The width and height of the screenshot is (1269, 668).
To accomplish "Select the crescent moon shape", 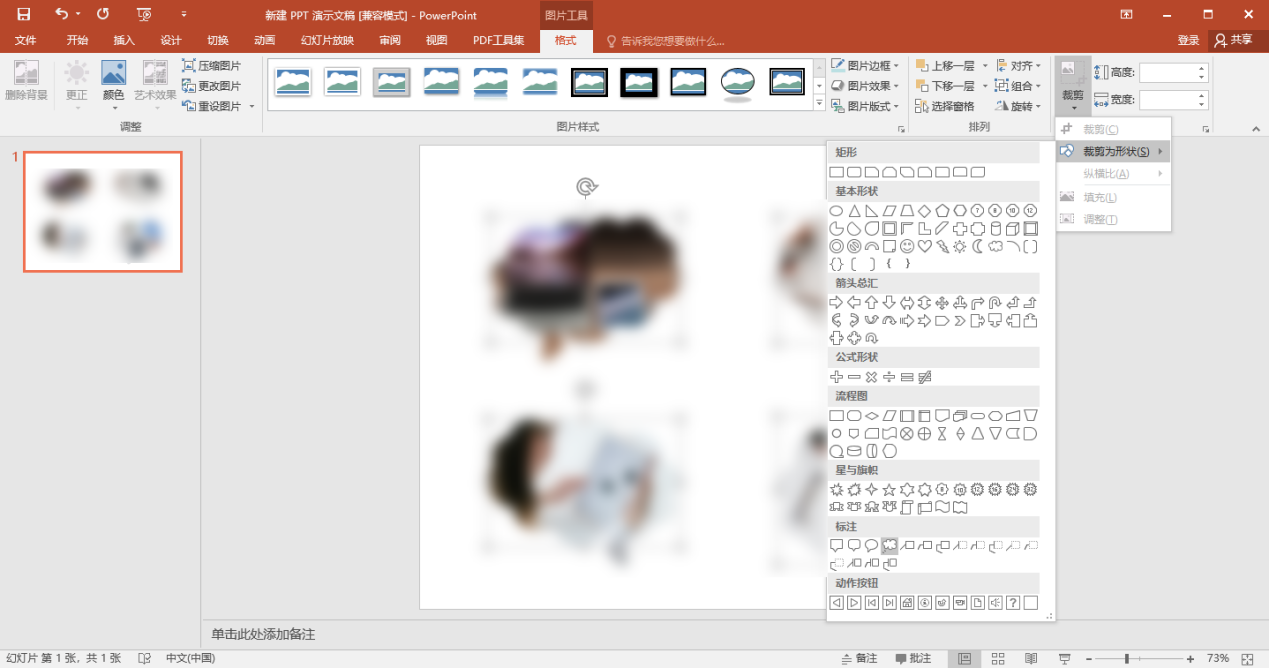I will [x=977, y=246].
